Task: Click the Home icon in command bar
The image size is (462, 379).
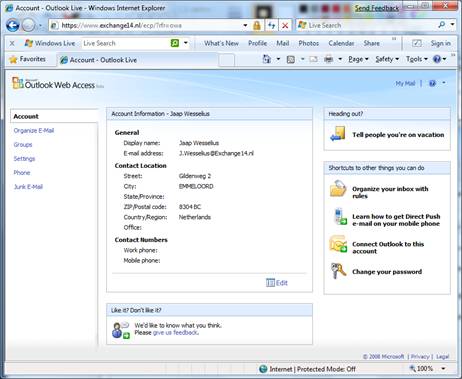Action: (267, 59)
